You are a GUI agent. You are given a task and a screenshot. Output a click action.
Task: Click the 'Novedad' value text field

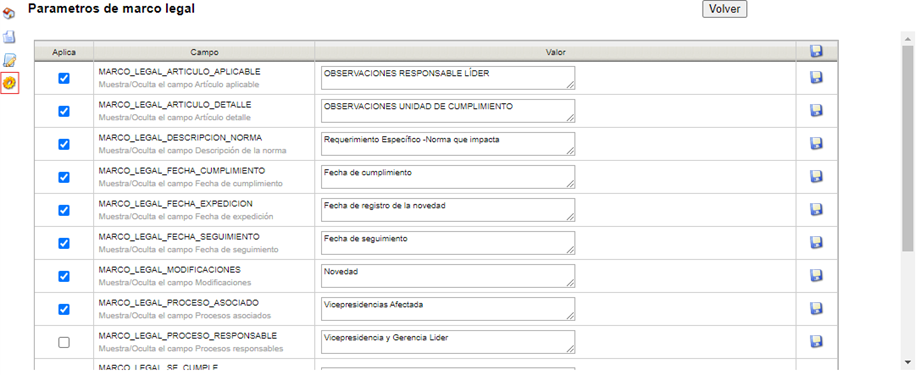(x=448, y=276)
